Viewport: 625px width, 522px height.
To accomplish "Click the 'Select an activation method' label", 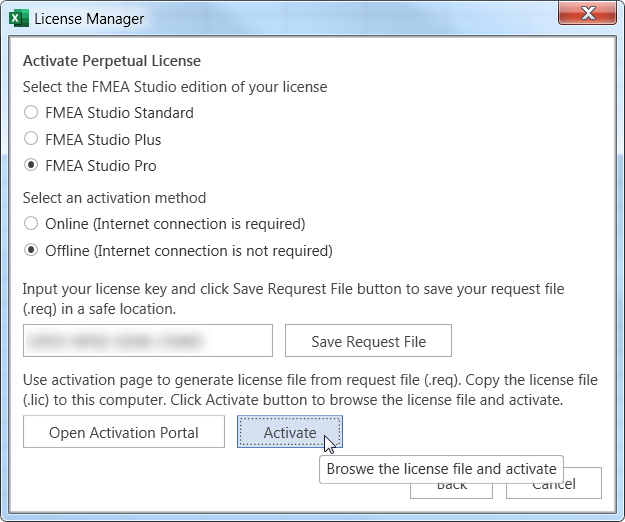I will (x=114, y=198).
